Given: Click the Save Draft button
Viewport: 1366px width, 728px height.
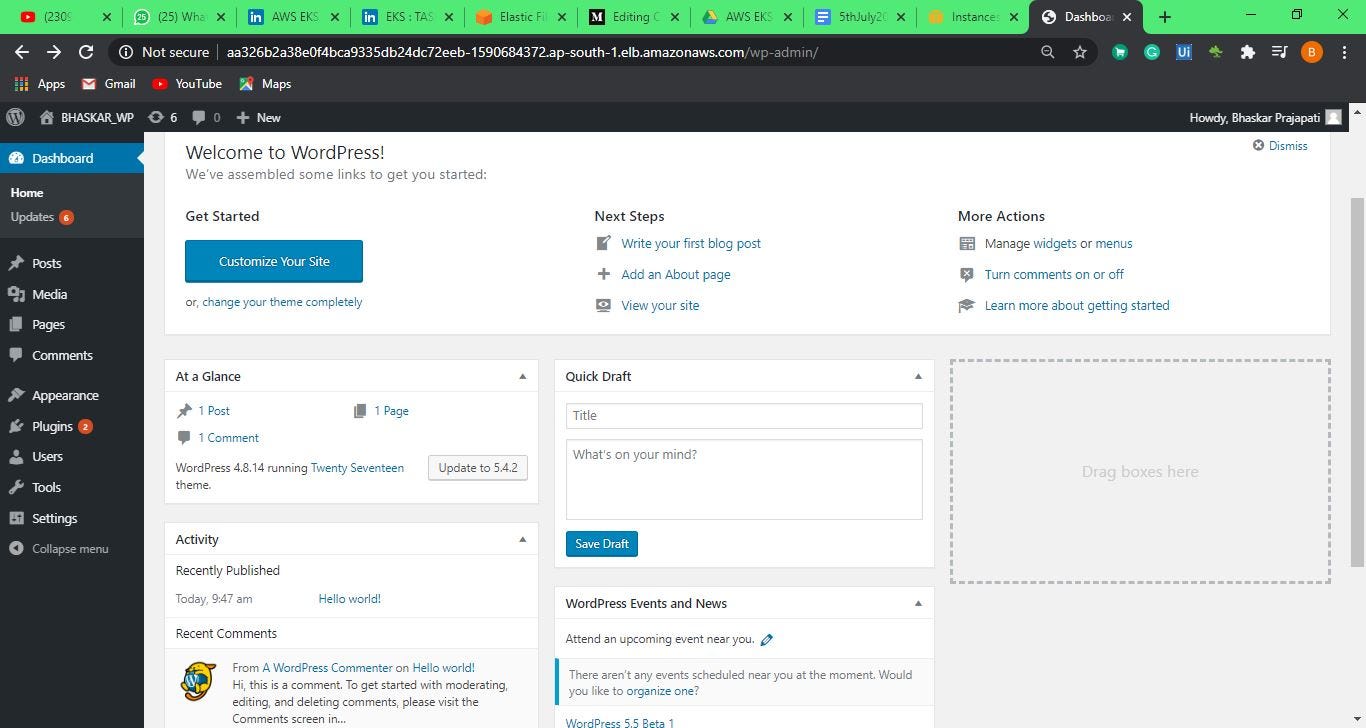Looking at the screenshot, I should pyautogui.click(x=602, y=544).
